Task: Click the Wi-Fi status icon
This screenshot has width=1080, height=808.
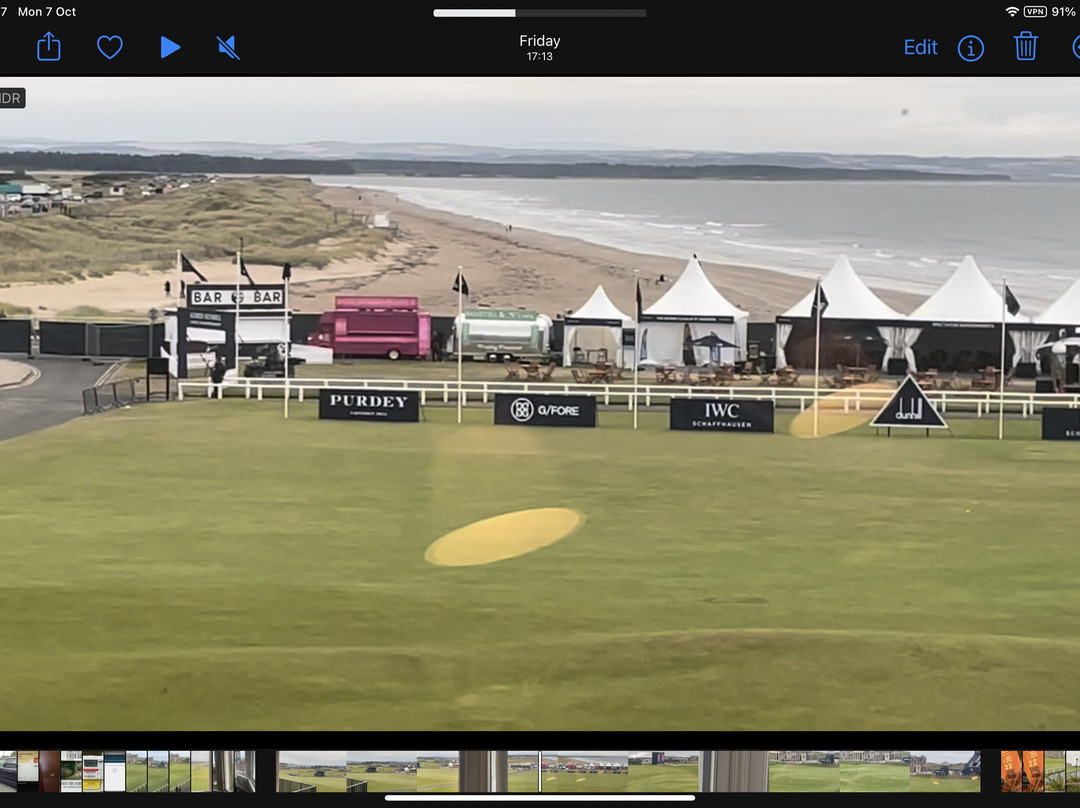Action: (x=1012, y=12)
